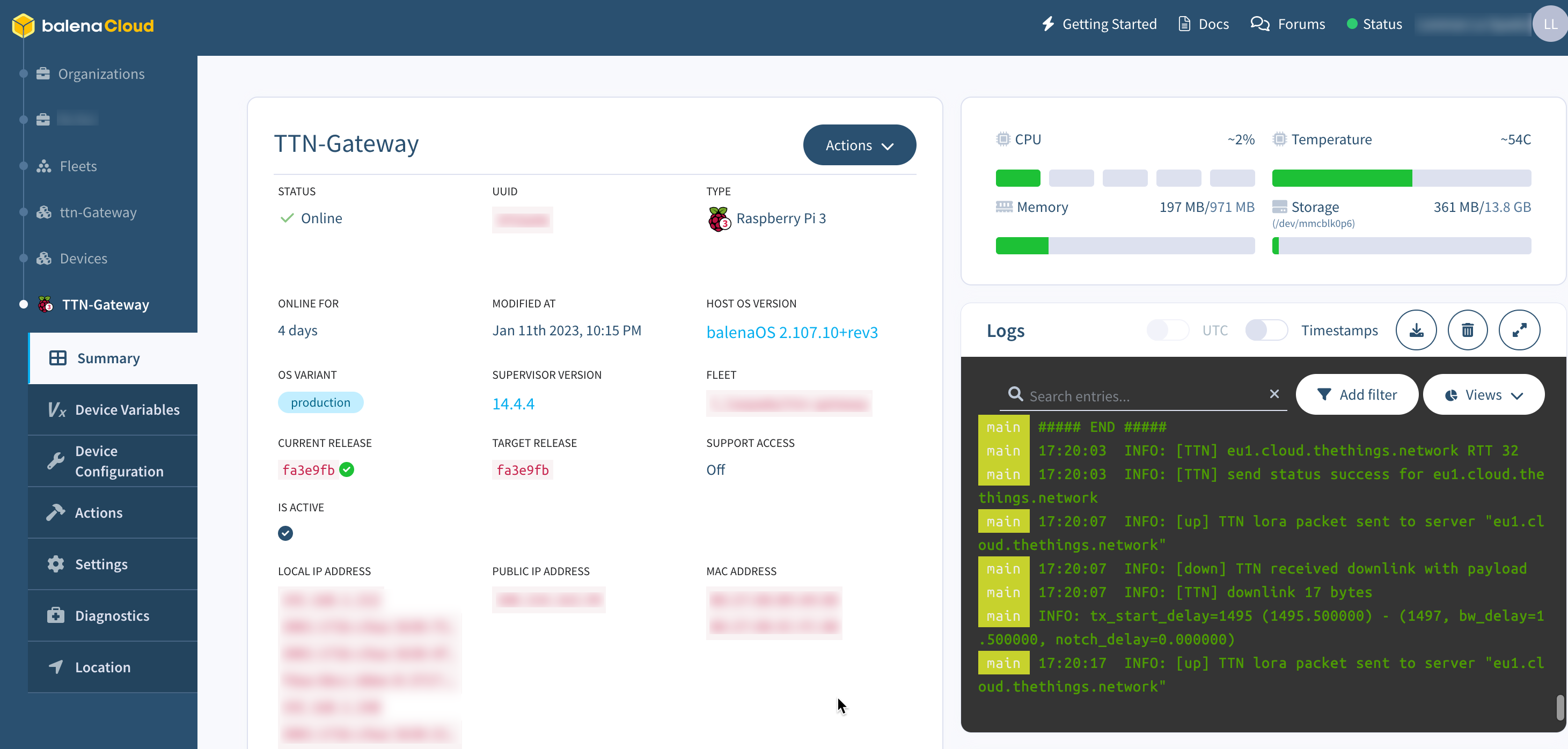
Task: Click the logs panel scrollbar
Action: click(x=1560, y=707)
